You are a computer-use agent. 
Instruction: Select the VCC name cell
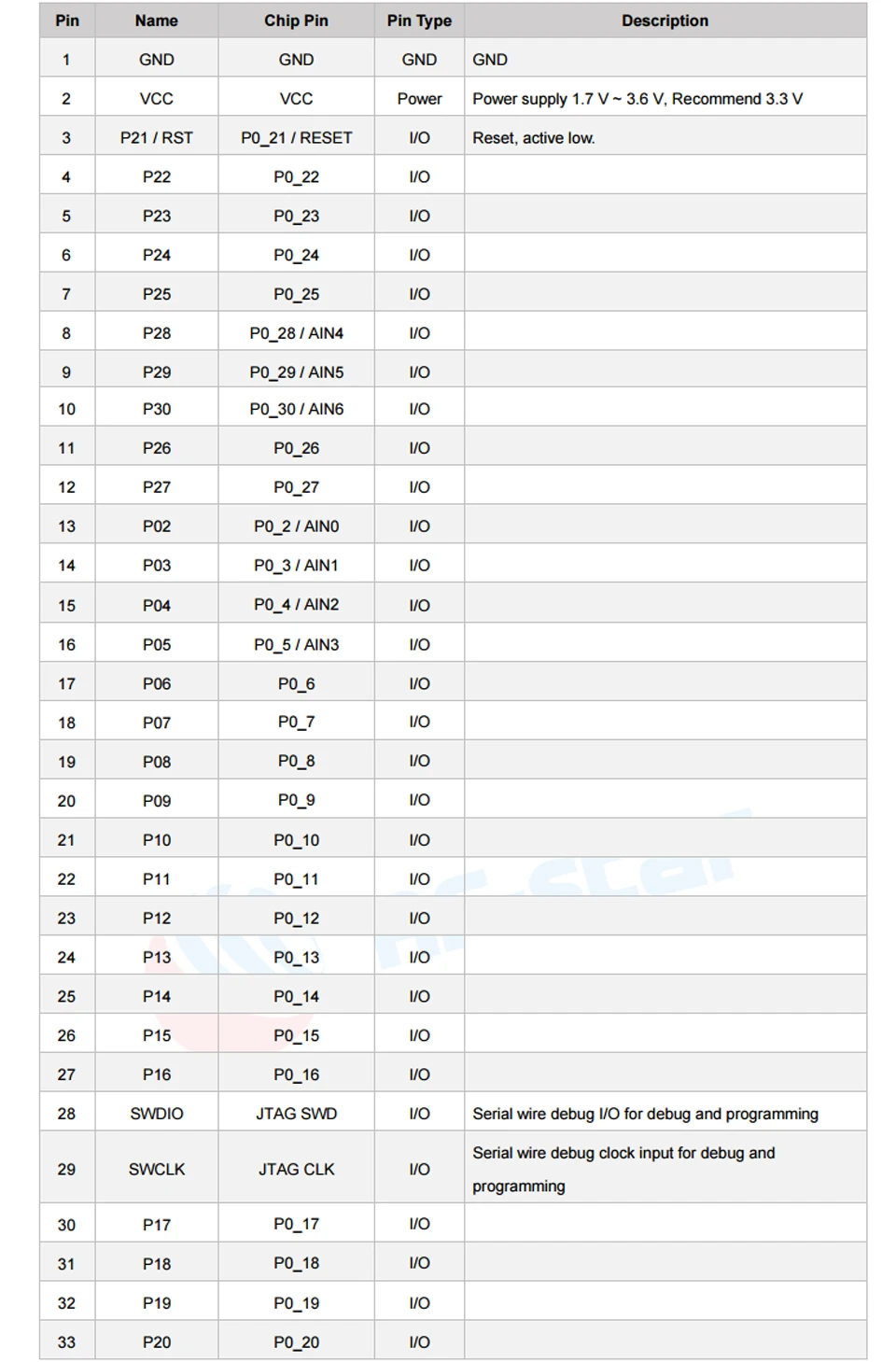tap(157, 98)
